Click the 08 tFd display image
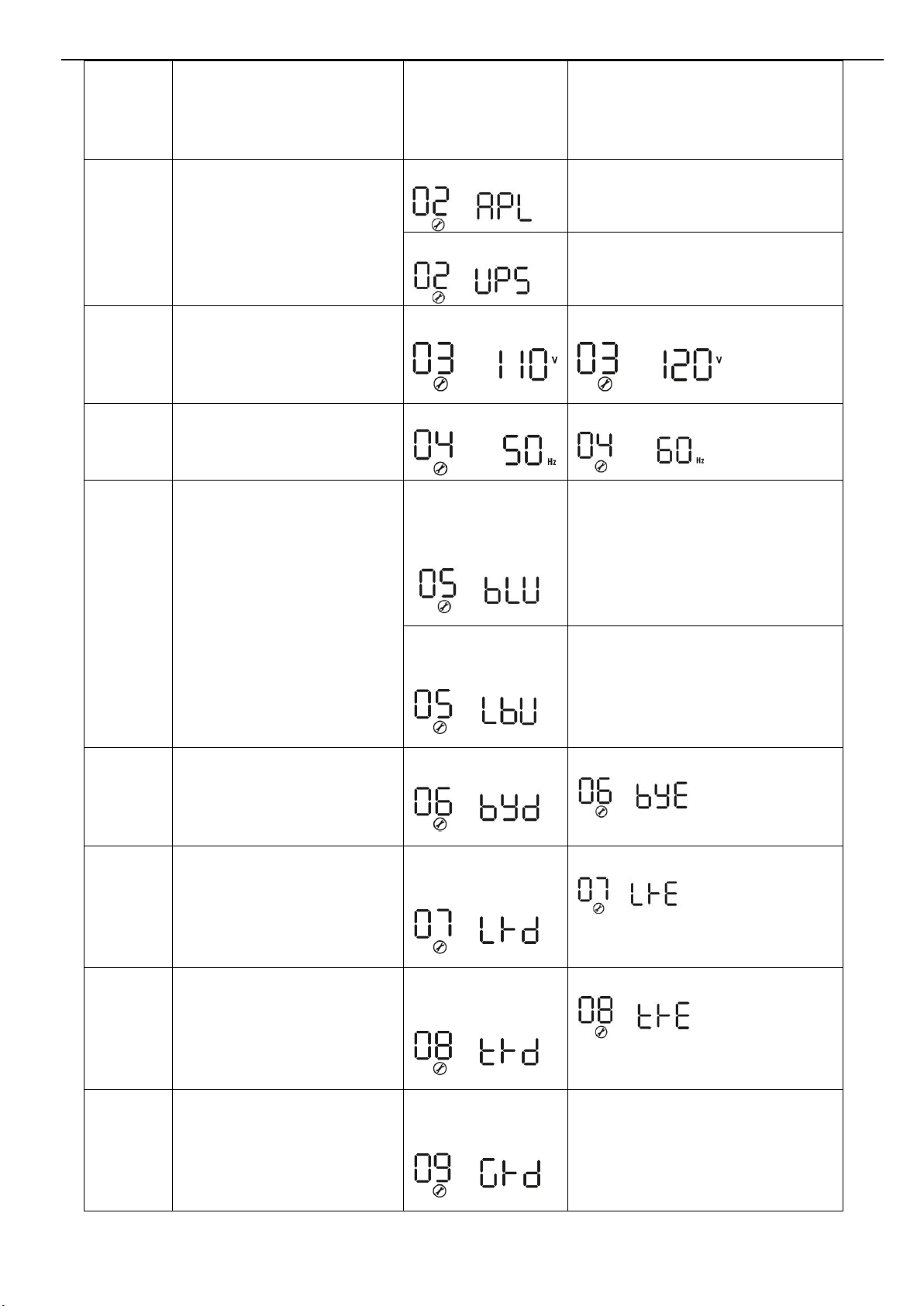 coord(477,1051)
